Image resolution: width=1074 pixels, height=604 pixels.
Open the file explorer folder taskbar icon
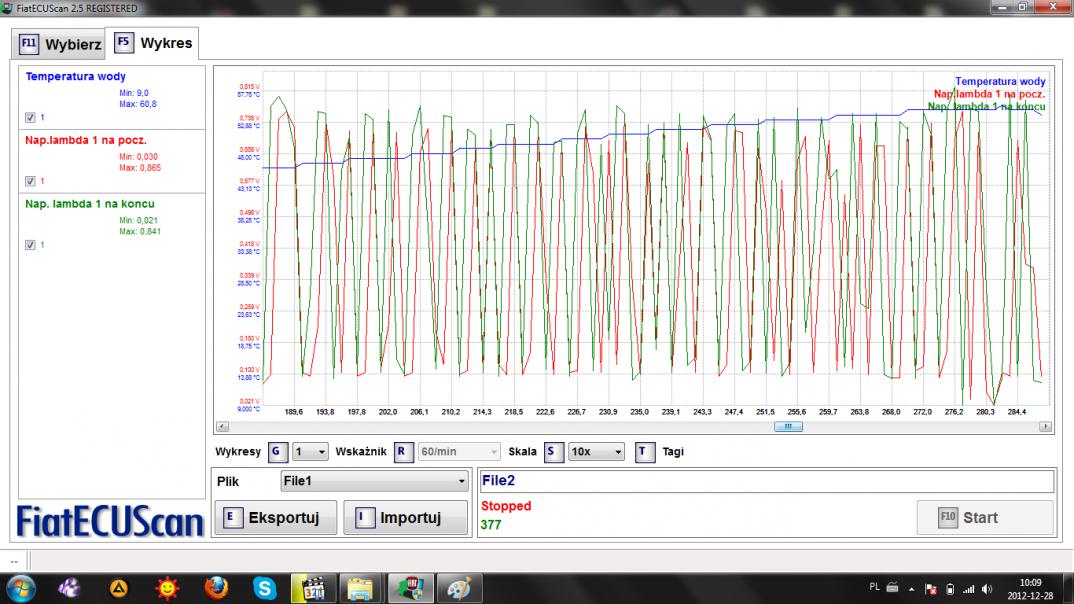click(x=360, y=588)
